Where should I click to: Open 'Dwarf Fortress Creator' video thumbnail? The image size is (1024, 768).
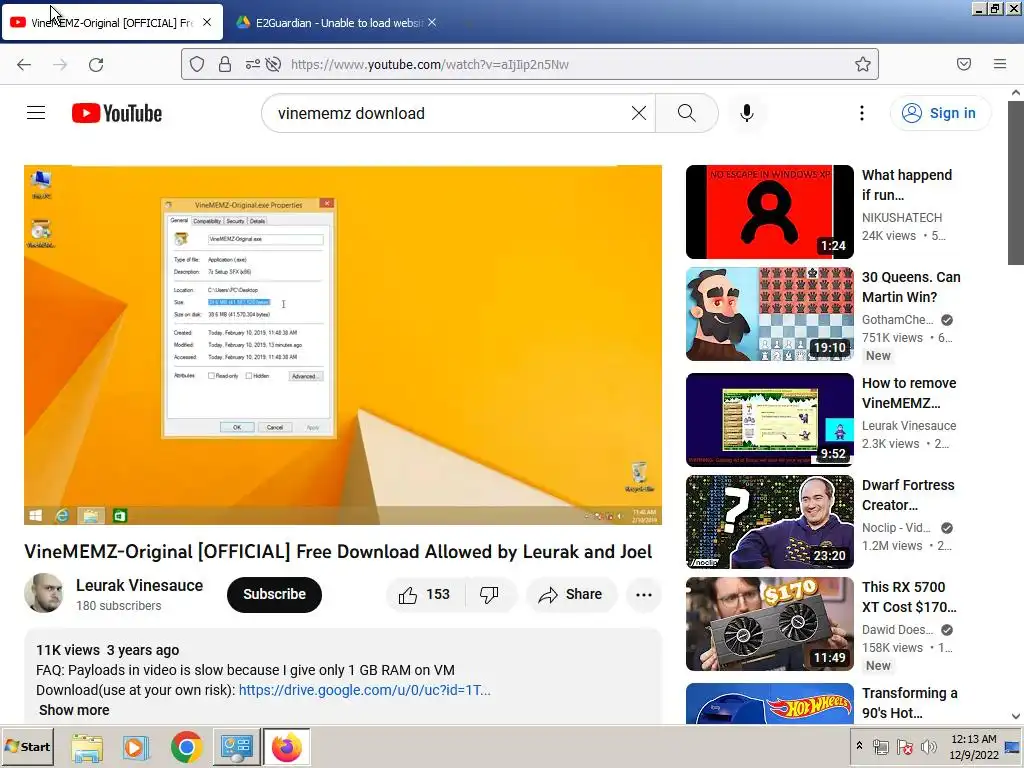click(769, 521)
